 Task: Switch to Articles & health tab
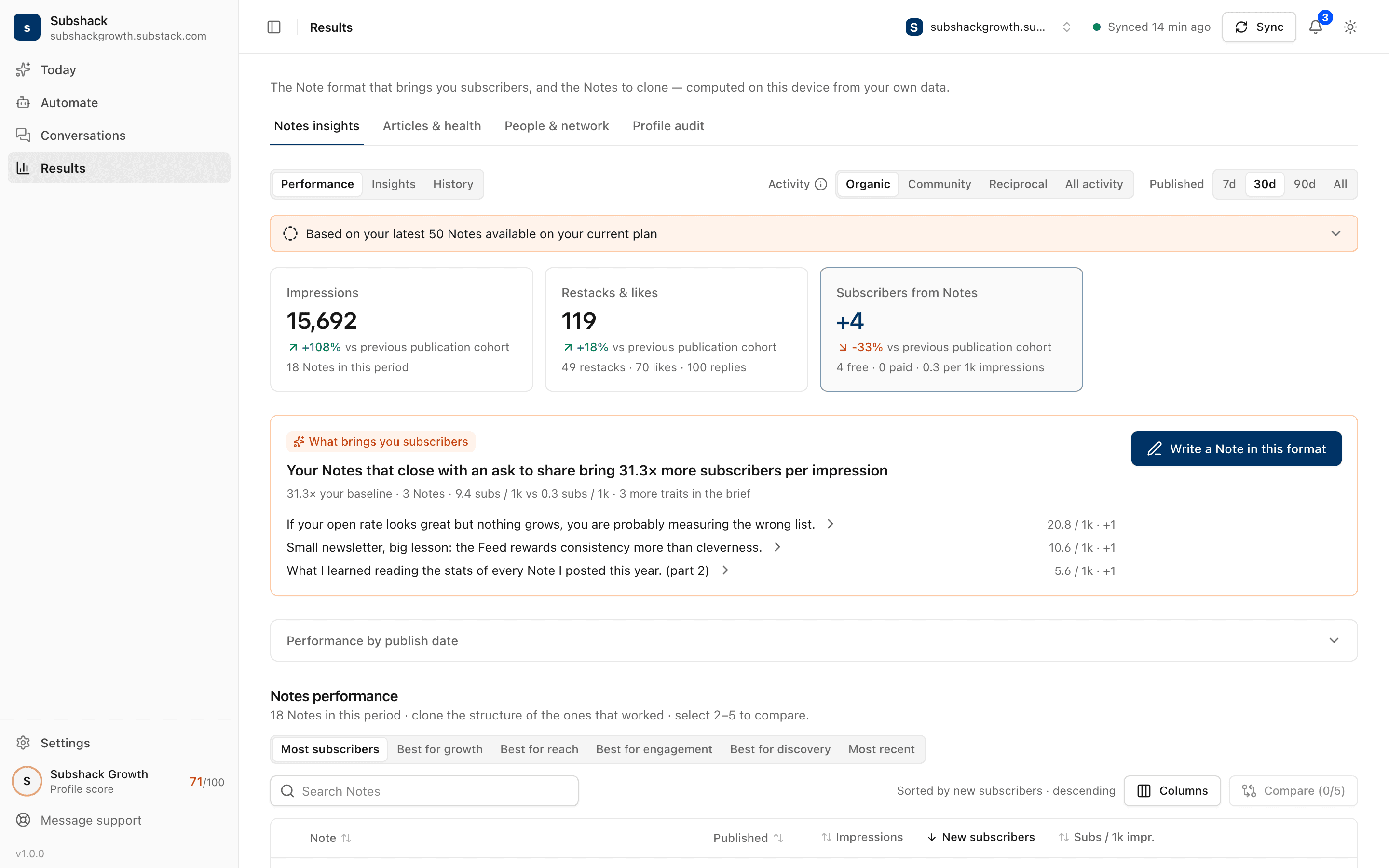(432, 126)
